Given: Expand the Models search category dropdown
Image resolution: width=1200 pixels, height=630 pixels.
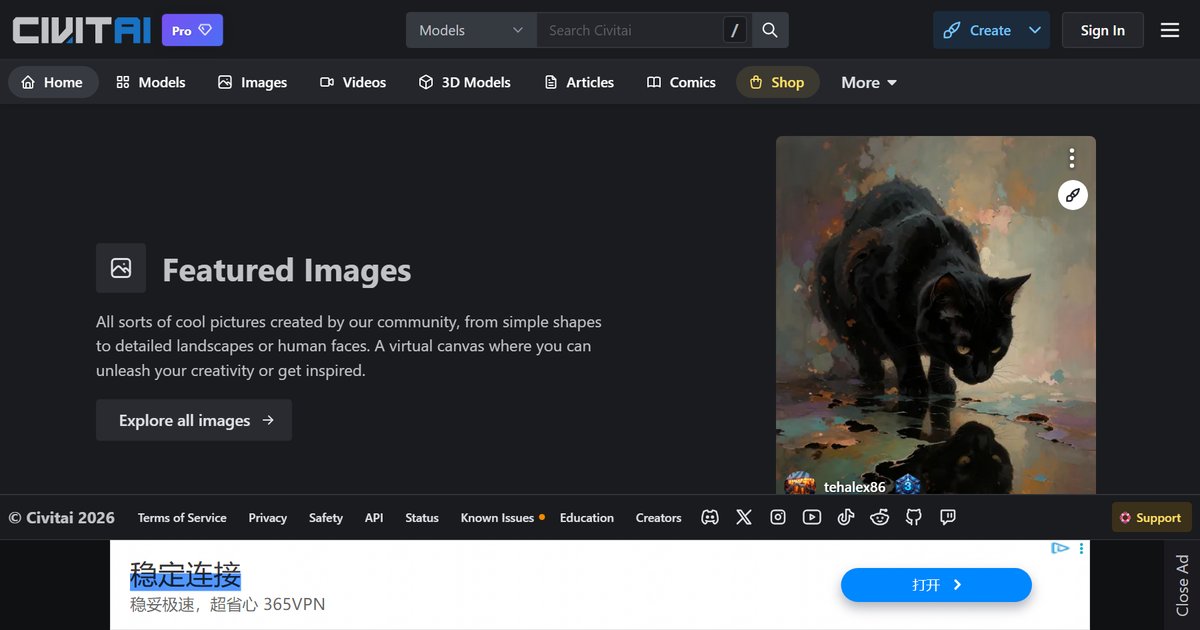Looking at the screenshot, I should coord(471,30).
